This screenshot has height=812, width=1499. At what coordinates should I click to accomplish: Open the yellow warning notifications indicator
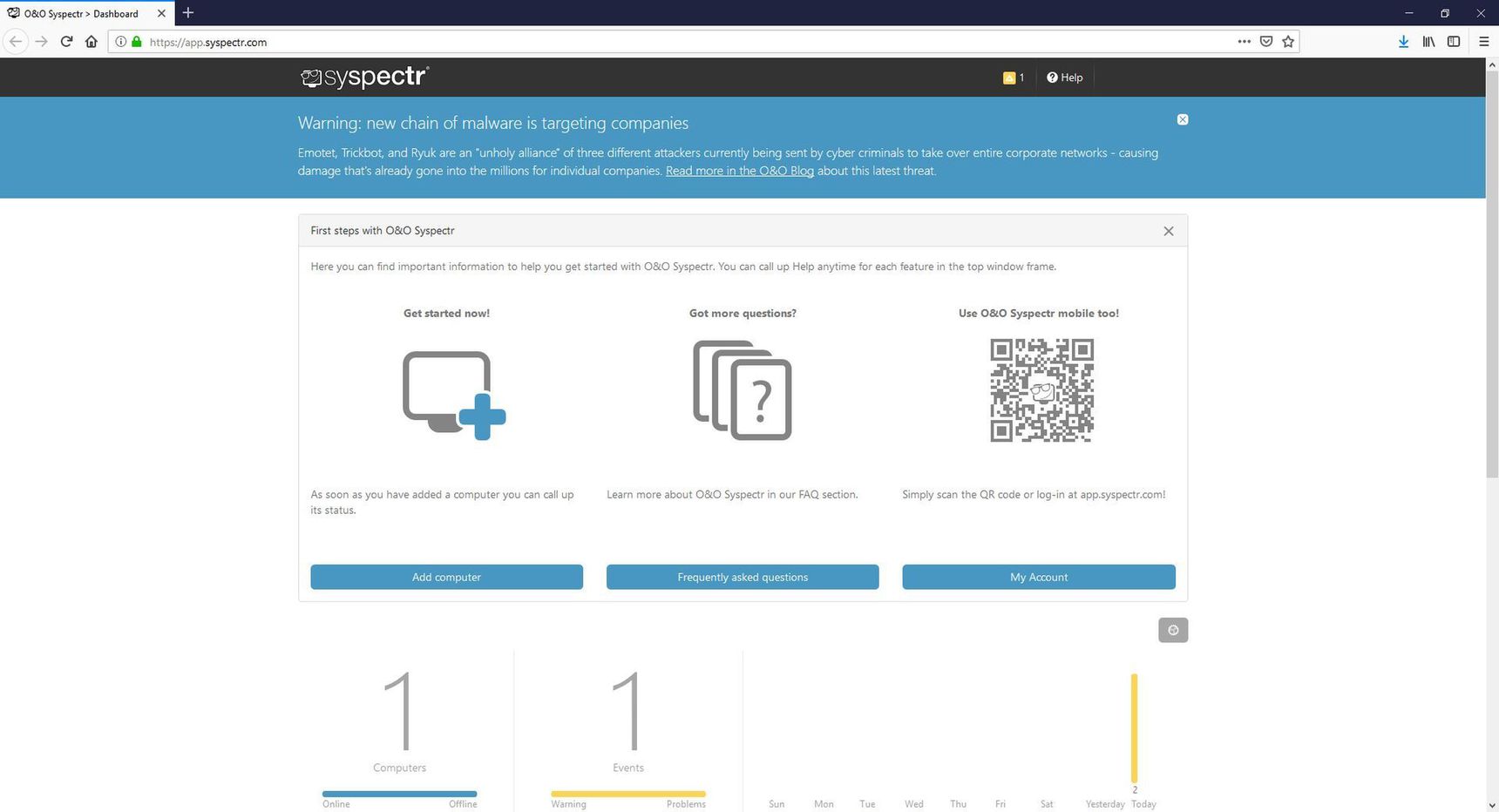click(1014, 78)
